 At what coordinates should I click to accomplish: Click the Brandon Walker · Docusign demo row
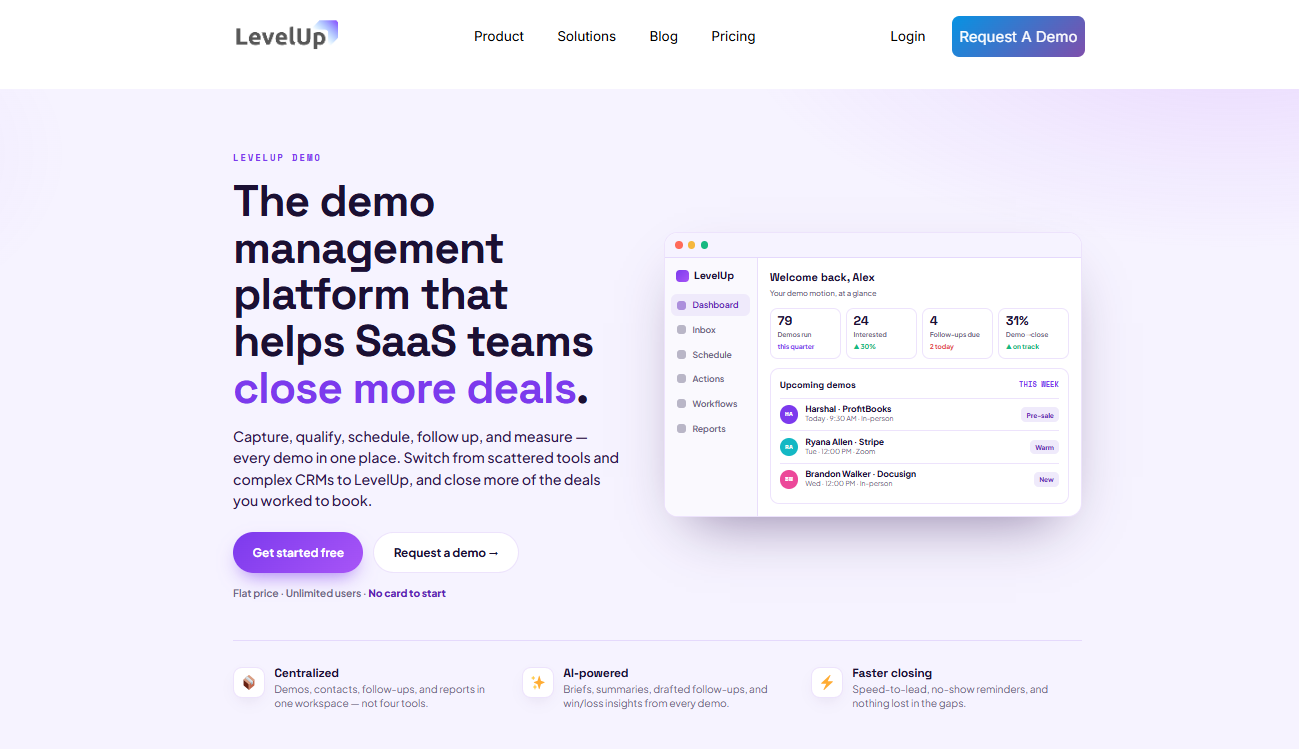coord(919,479)
